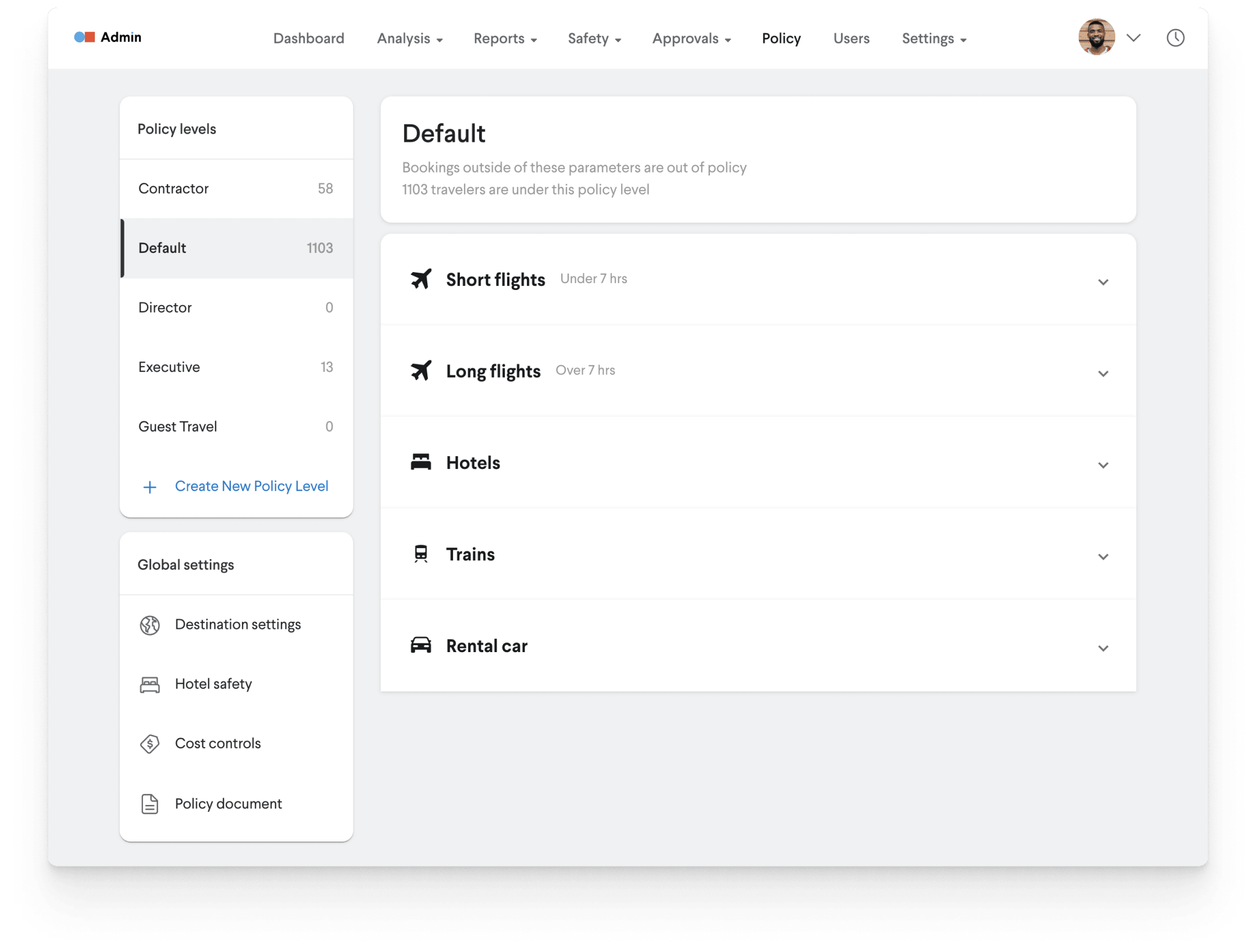
Task: Click the Admin logo icon
Action: coord(84,37)
